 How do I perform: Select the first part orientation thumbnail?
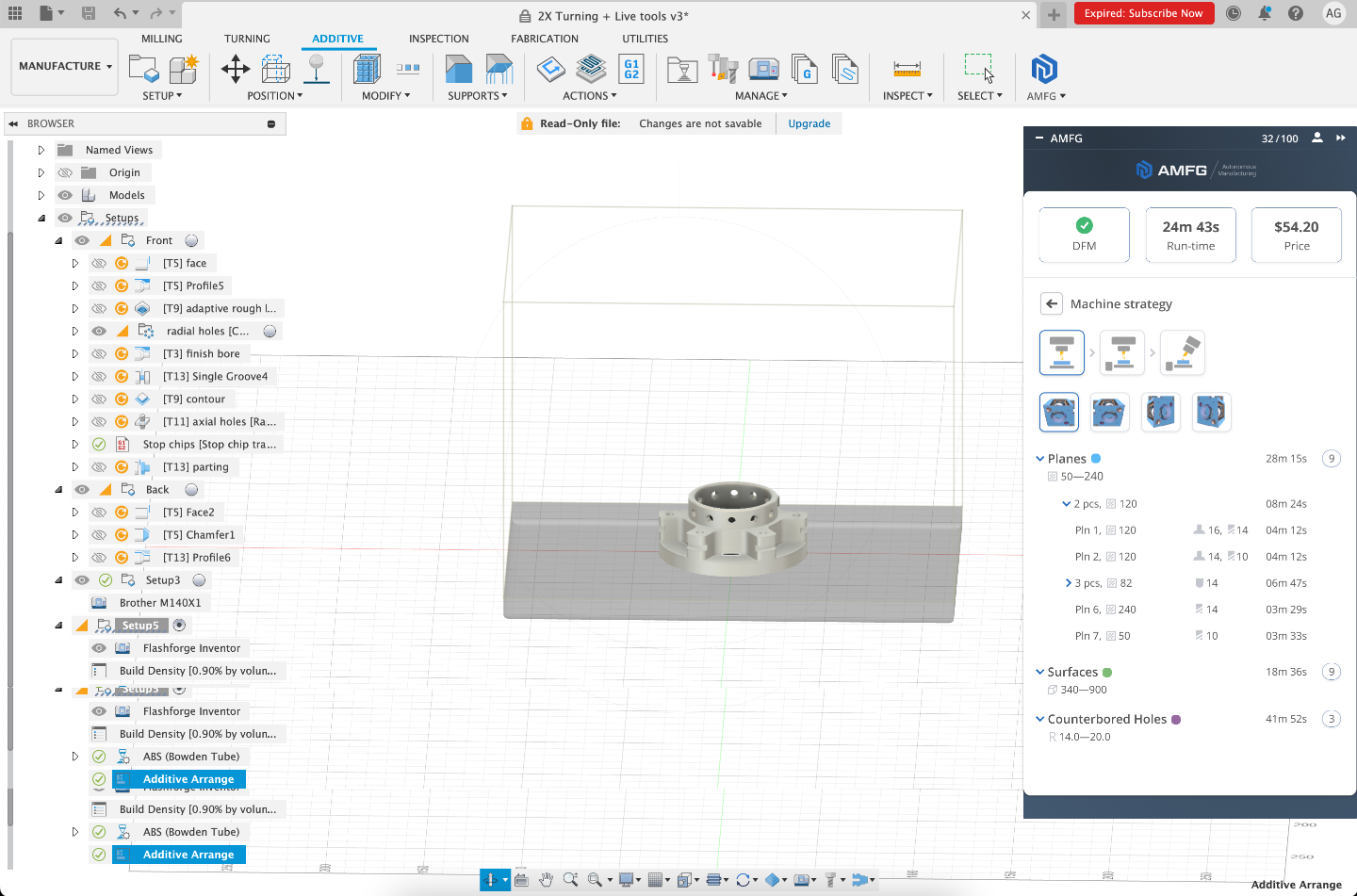click(x=1059, y=412)
